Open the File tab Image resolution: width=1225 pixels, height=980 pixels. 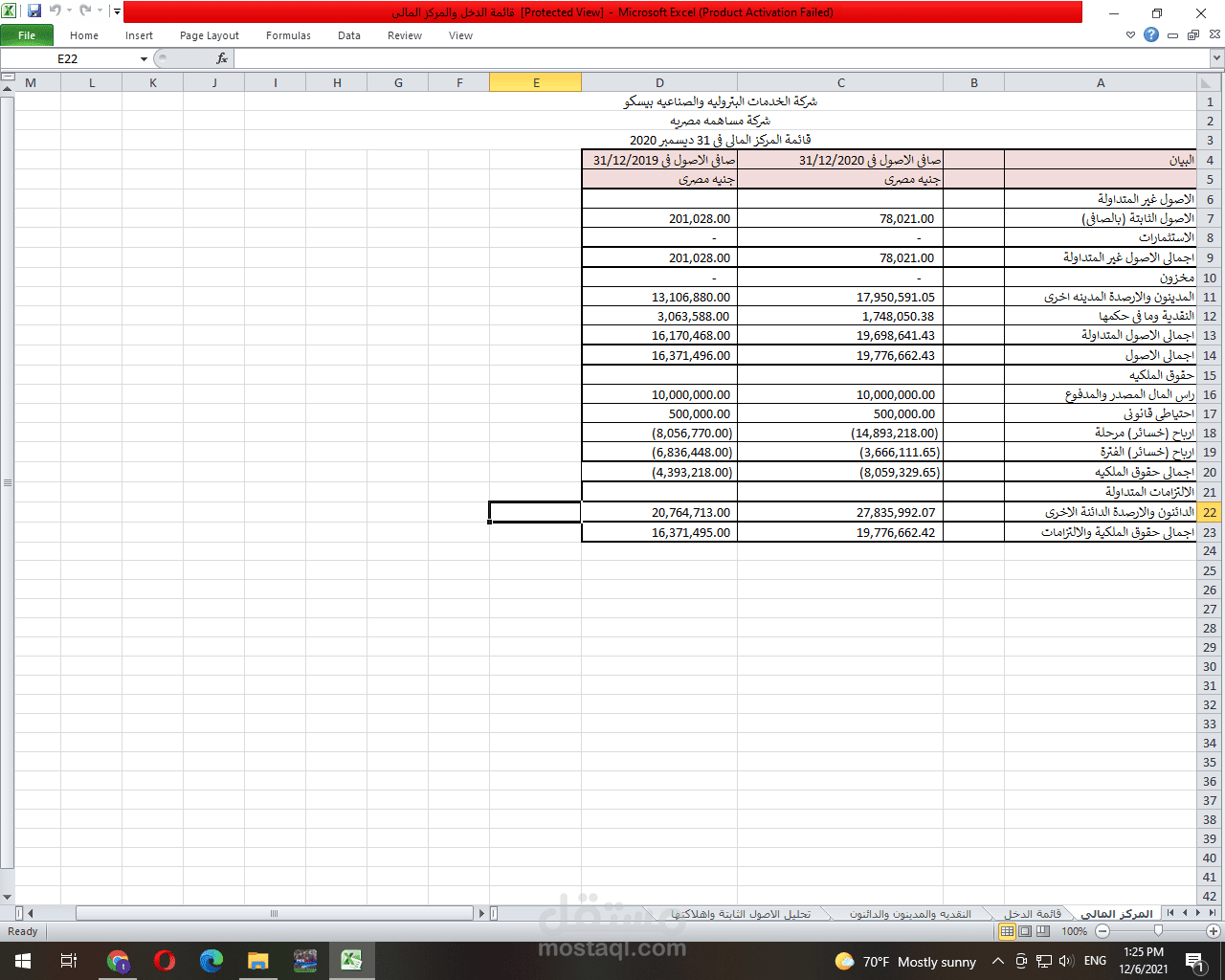coord(27,35)
